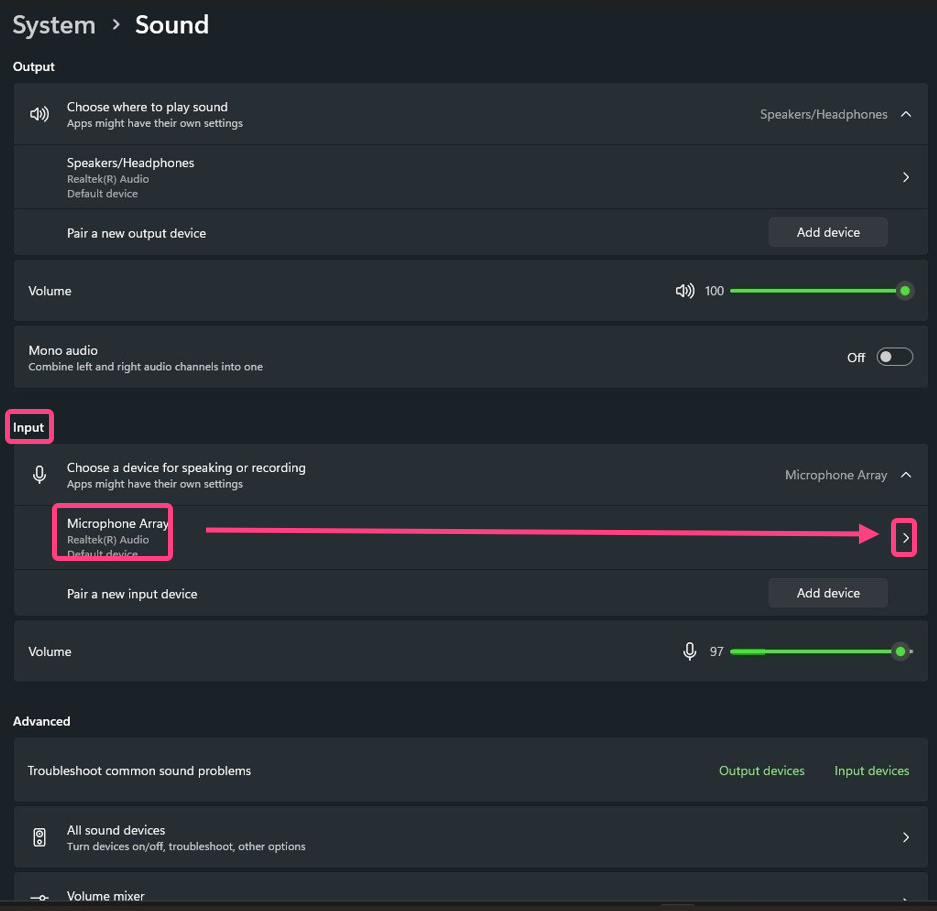Image resolution: width=937 pixels, height=911 pixels.
Task: Click the microphone input Volume slider handle
Action: 900,651
